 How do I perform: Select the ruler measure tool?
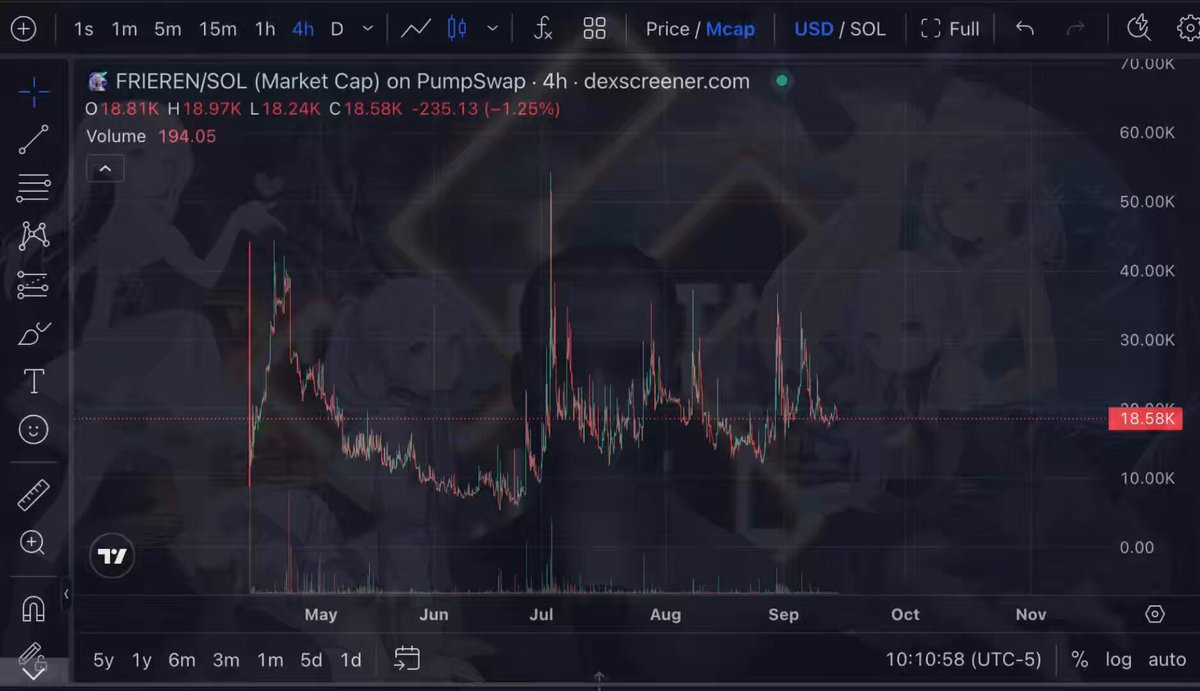pyautogui.click(x=33, y=494)
